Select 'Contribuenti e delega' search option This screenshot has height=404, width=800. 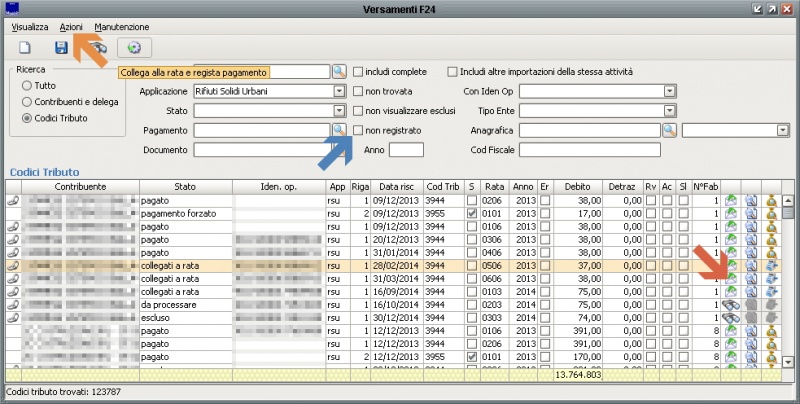click(x=26, y=102)
